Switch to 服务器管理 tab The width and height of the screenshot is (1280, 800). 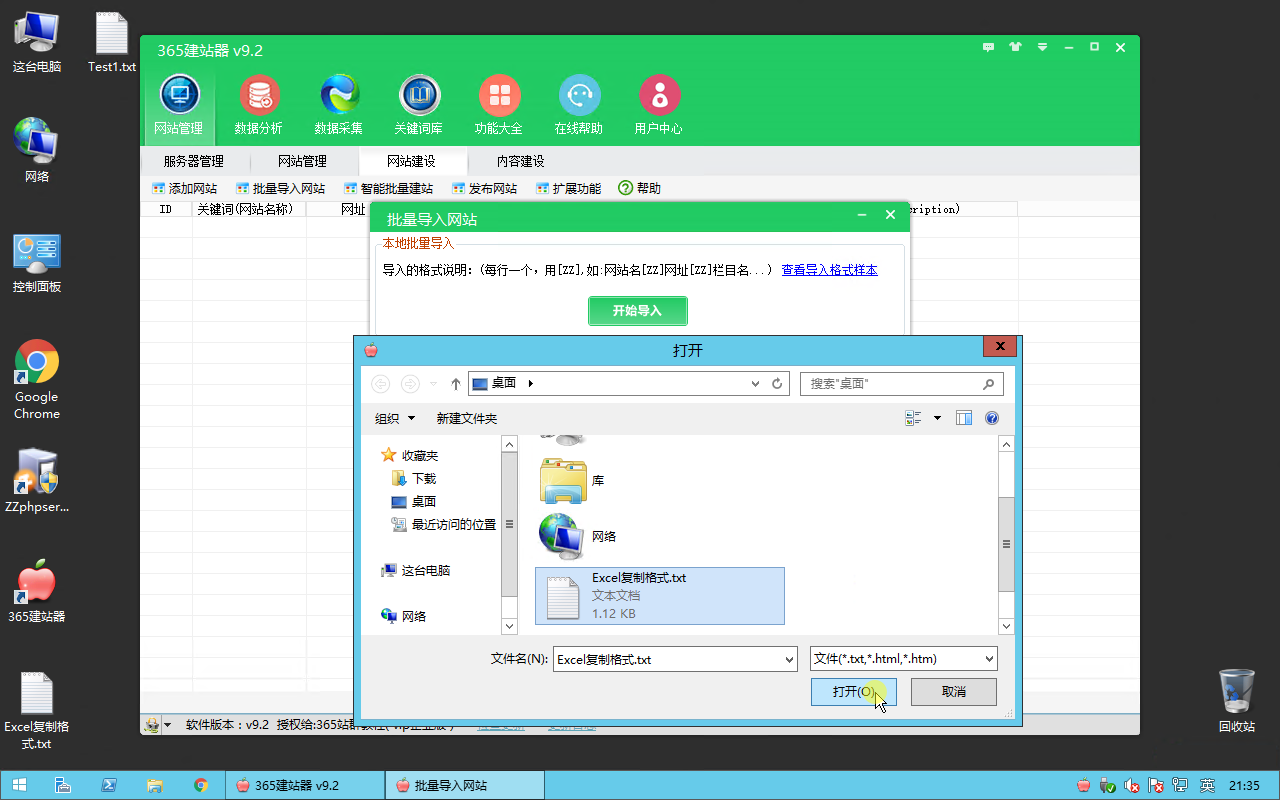pyautogui.click(x=194, y=161)
